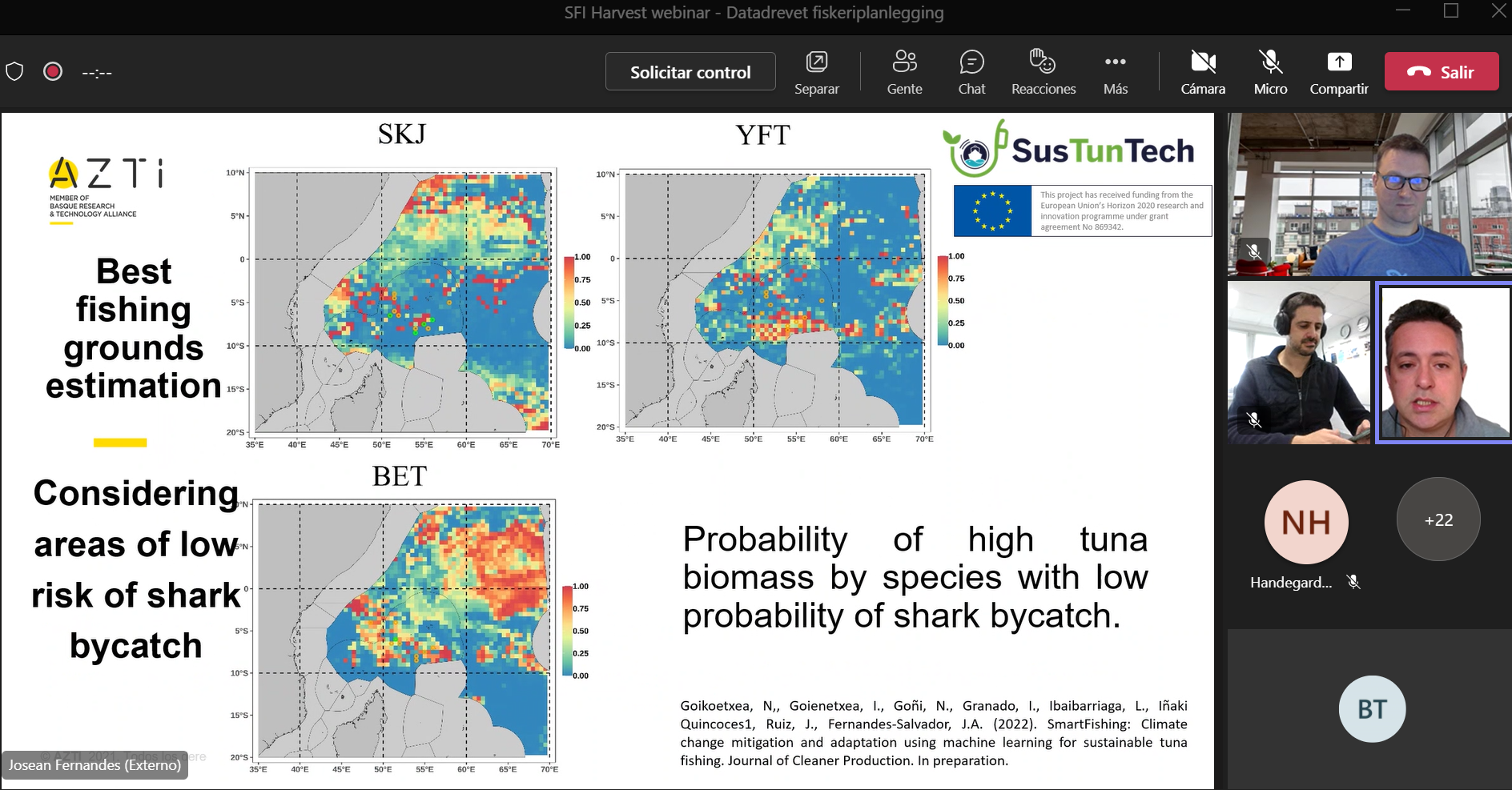Image resolution: width=1512 pixels, height=790 pixels.
Task: Click muted mic icon on headphones man's tile
Action: (x=1254, y=419)
